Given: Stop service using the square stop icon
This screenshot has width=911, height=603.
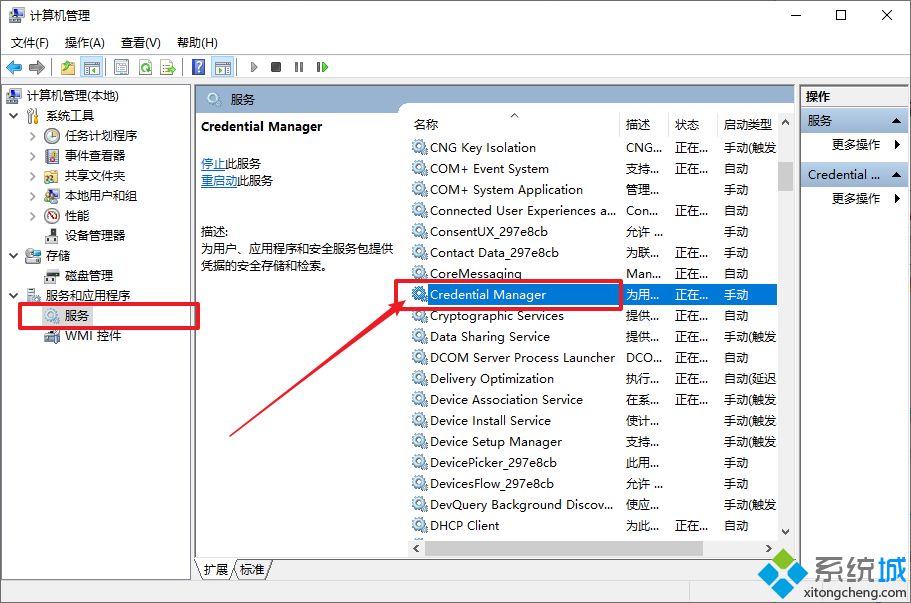Looking at the screenshot, I should pyautogui.click(x=276, y=67).
